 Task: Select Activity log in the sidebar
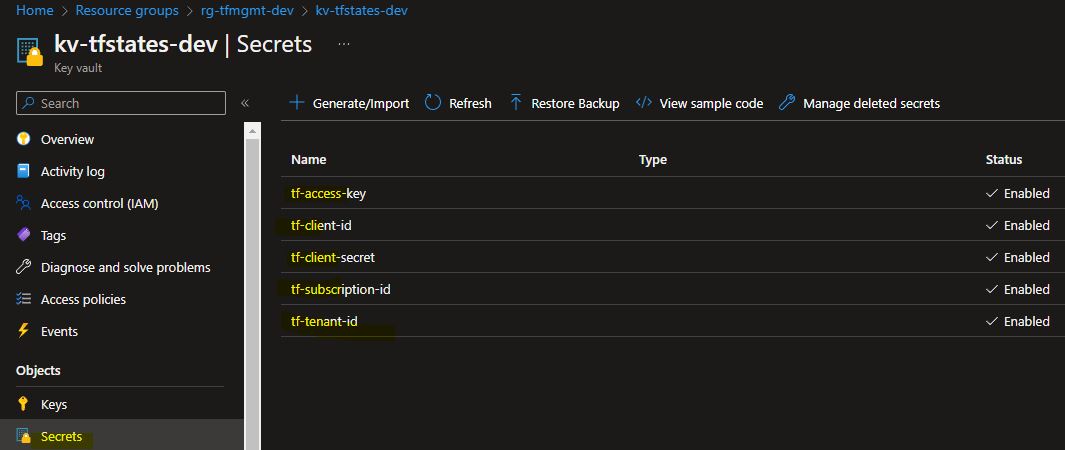point(73,171)
